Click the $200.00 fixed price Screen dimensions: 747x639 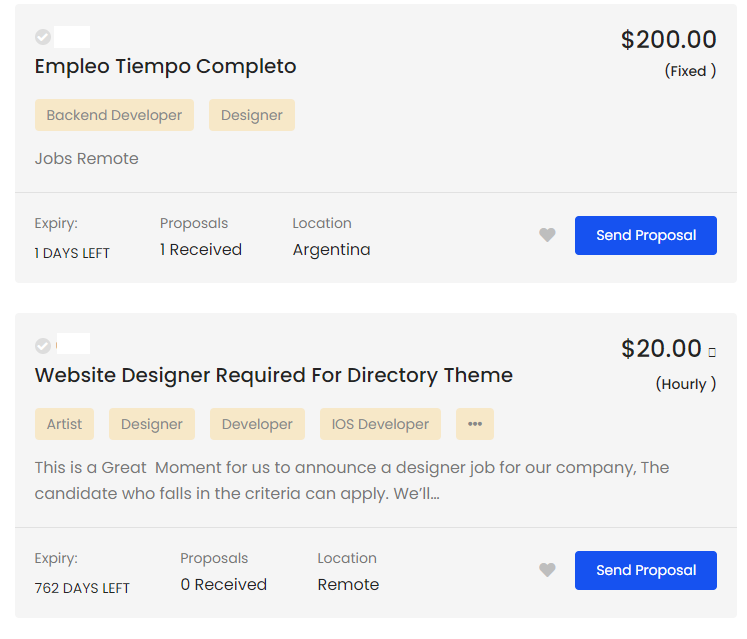pos(668,39)
